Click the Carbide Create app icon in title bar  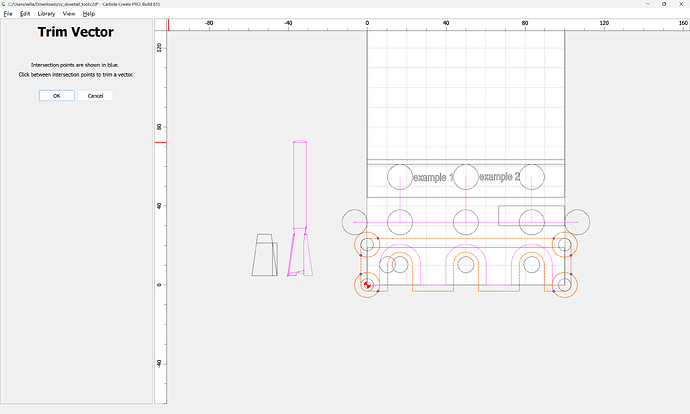(x=4, y=4)
